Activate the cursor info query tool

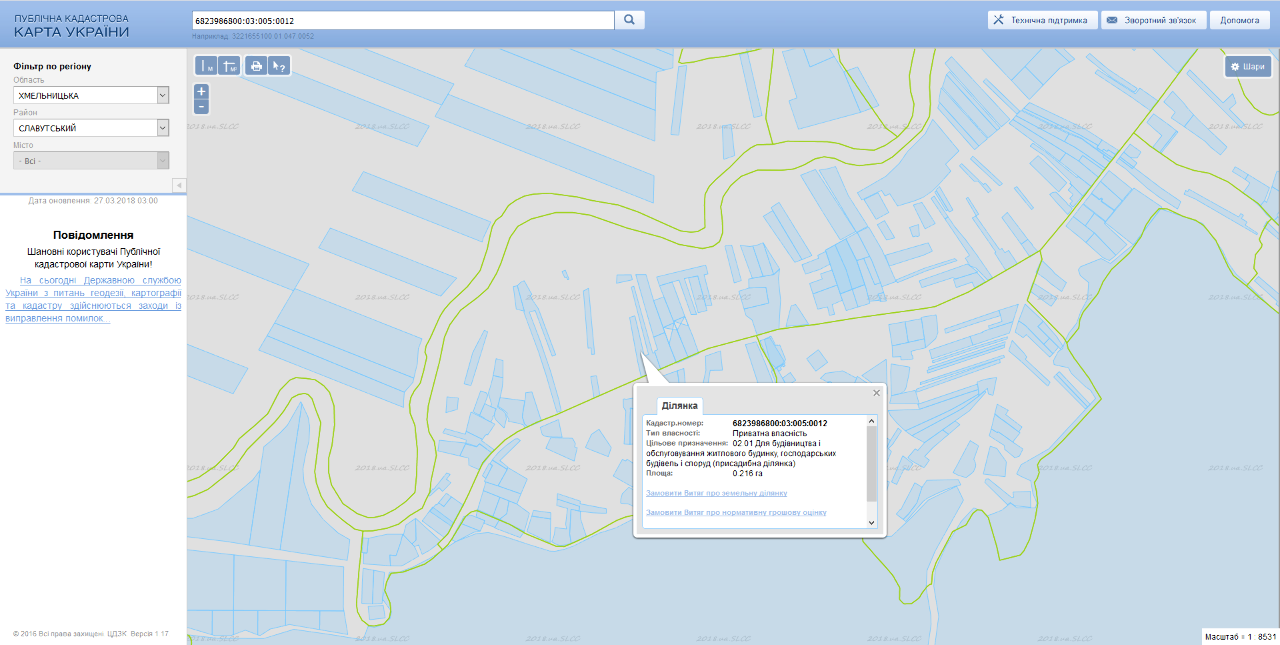[279, 66]
